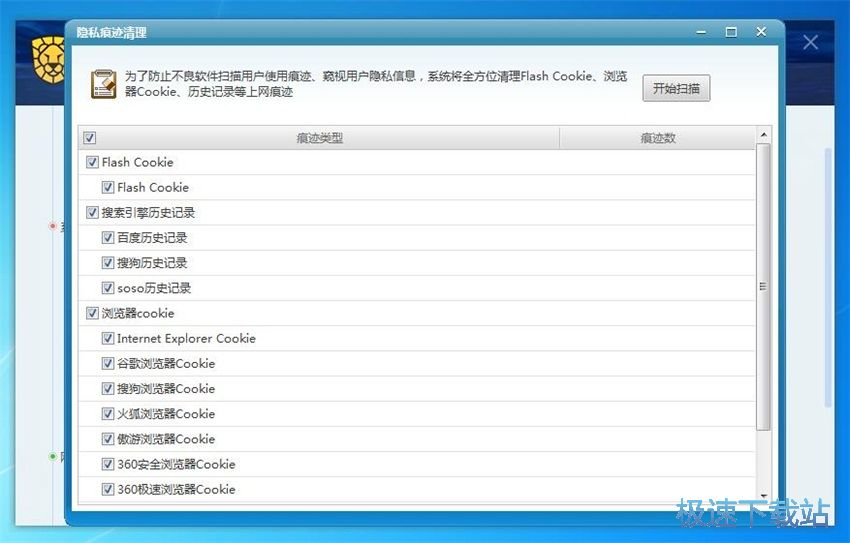Select the 搜索引擎历史记录 row label

point(148,212)
